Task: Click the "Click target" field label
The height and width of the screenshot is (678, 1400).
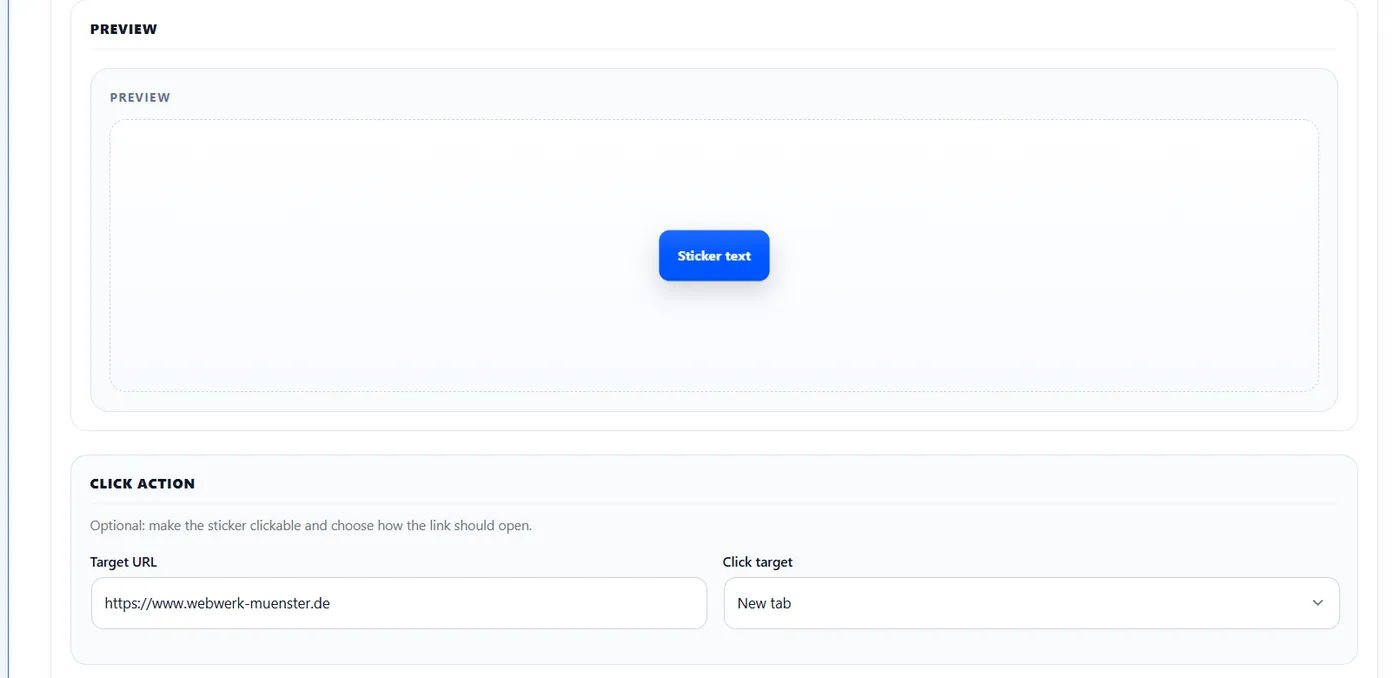Action: tap(758, 562)
